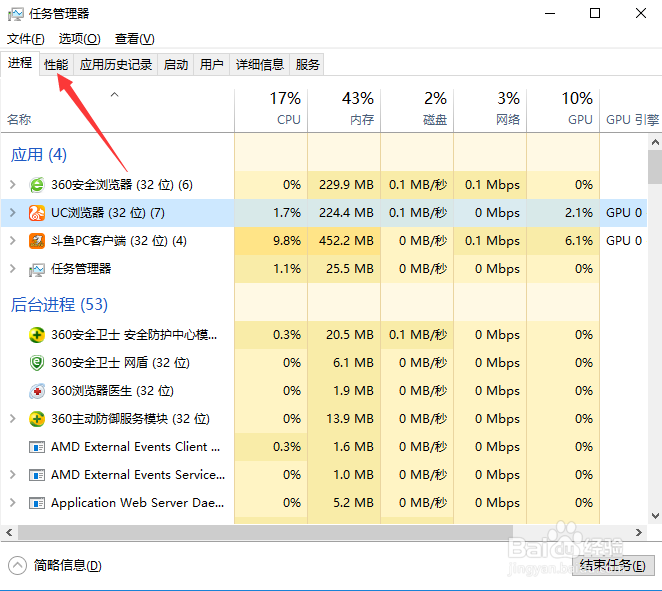Sort by the GPU column header
This screenshot has width=662, height=591.
click(x=563, y=110)
